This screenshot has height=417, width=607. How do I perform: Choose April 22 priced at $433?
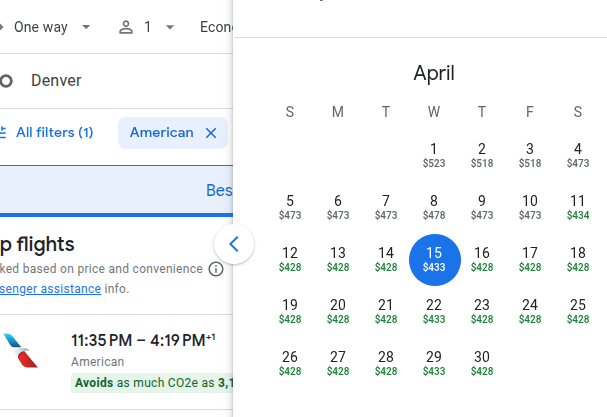[x=434, y=310]
